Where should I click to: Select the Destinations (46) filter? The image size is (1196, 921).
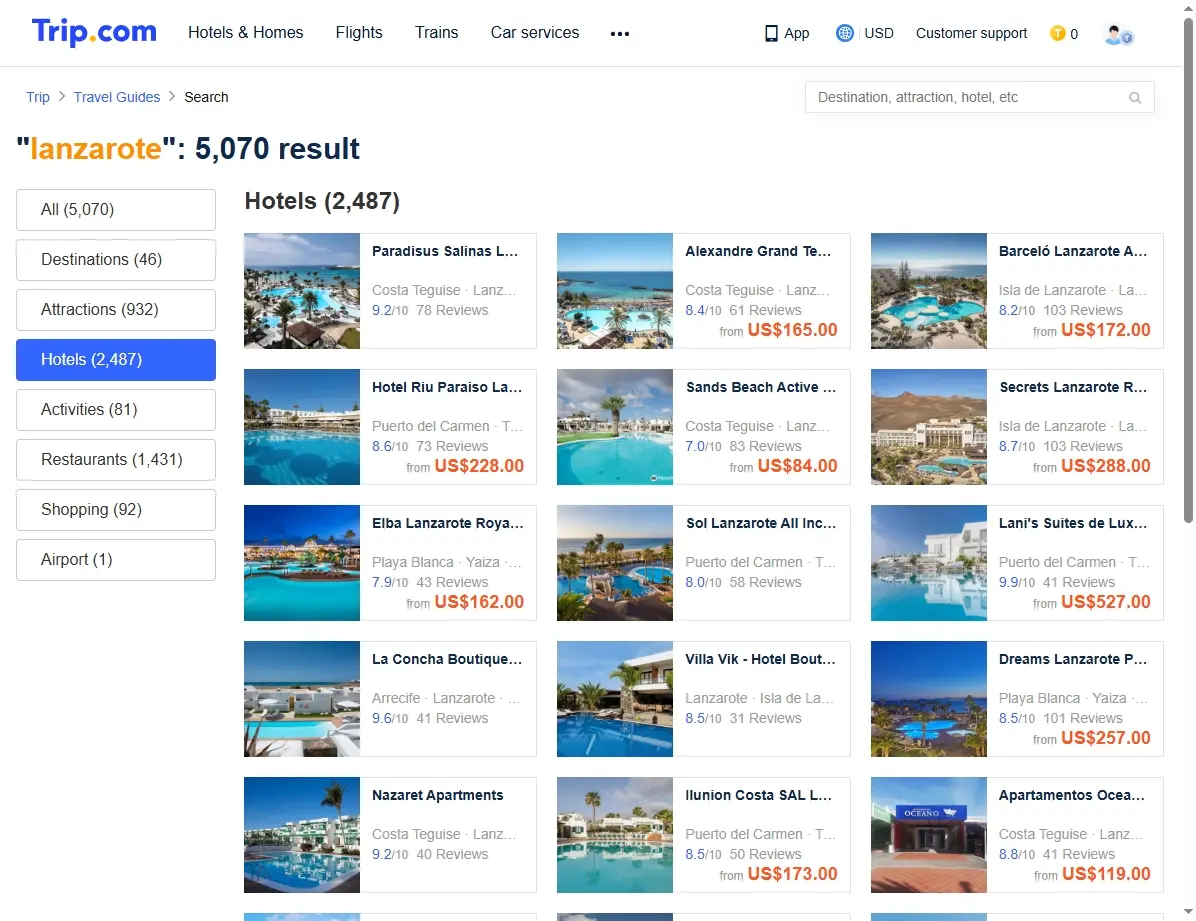[x=116, y=259]
